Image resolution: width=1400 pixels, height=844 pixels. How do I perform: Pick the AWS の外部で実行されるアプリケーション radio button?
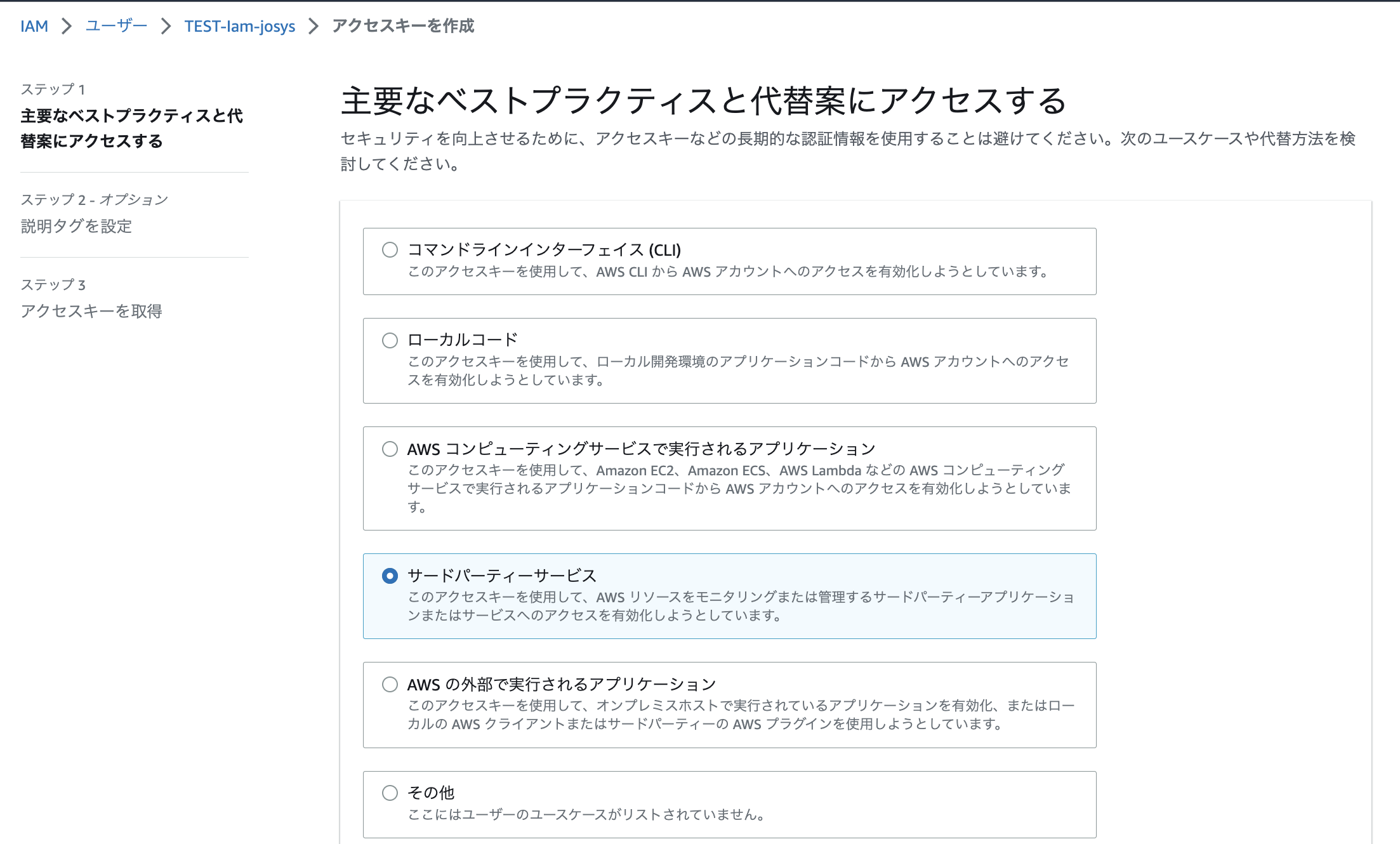point(390,684)
